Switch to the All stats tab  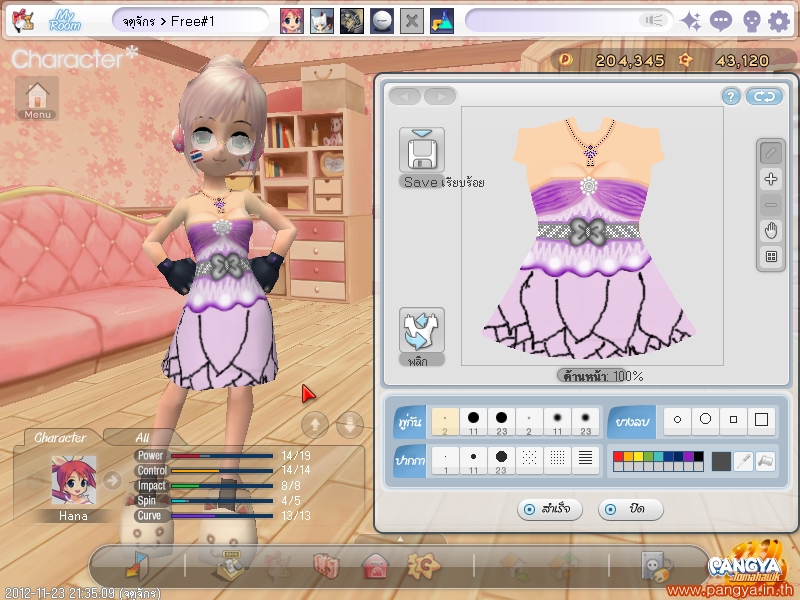[142, 437]
